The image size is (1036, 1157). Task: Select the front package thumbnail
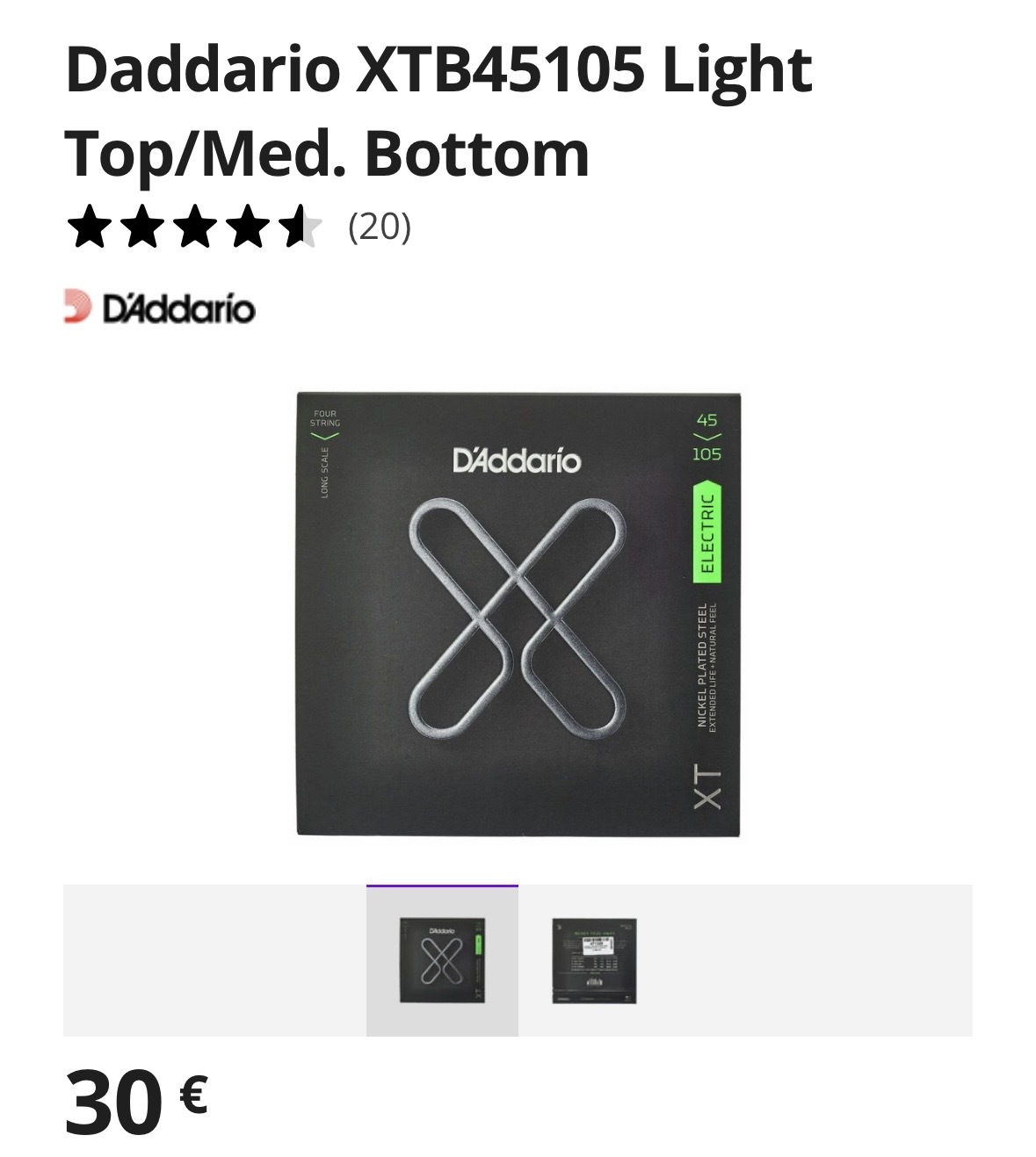coord(442,960)
